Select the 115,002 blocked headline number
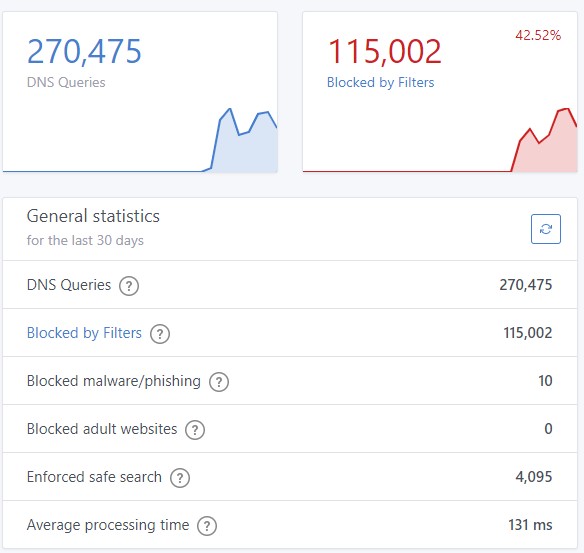This screenshot has width=584, height=553. (x=384, y=51)
